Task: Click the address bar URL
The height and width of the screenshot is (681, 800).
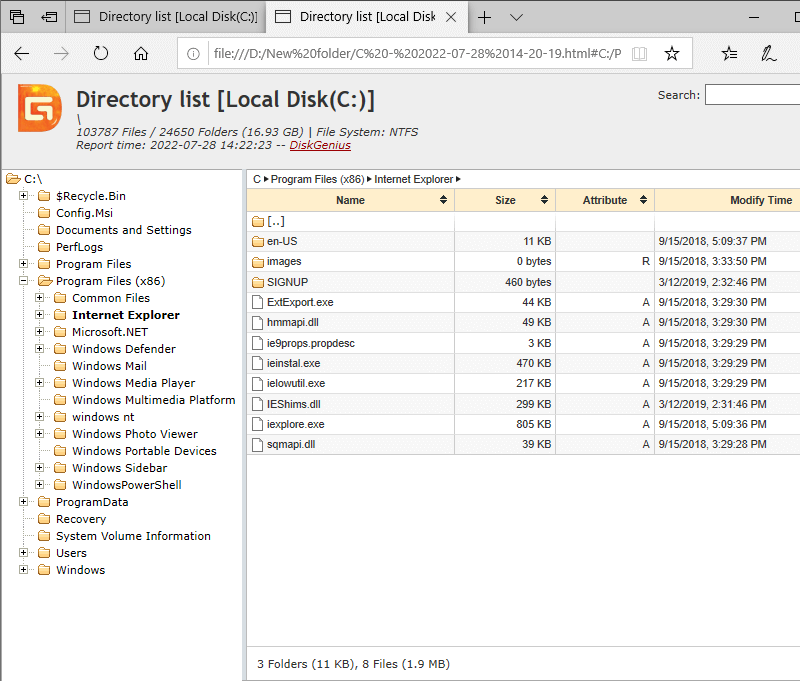Action: 417,54
